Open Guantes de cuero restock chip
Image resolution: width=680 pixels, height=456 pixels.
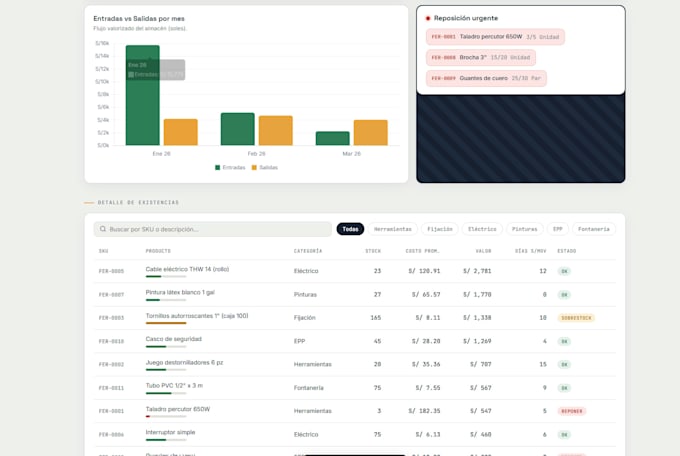486,78
